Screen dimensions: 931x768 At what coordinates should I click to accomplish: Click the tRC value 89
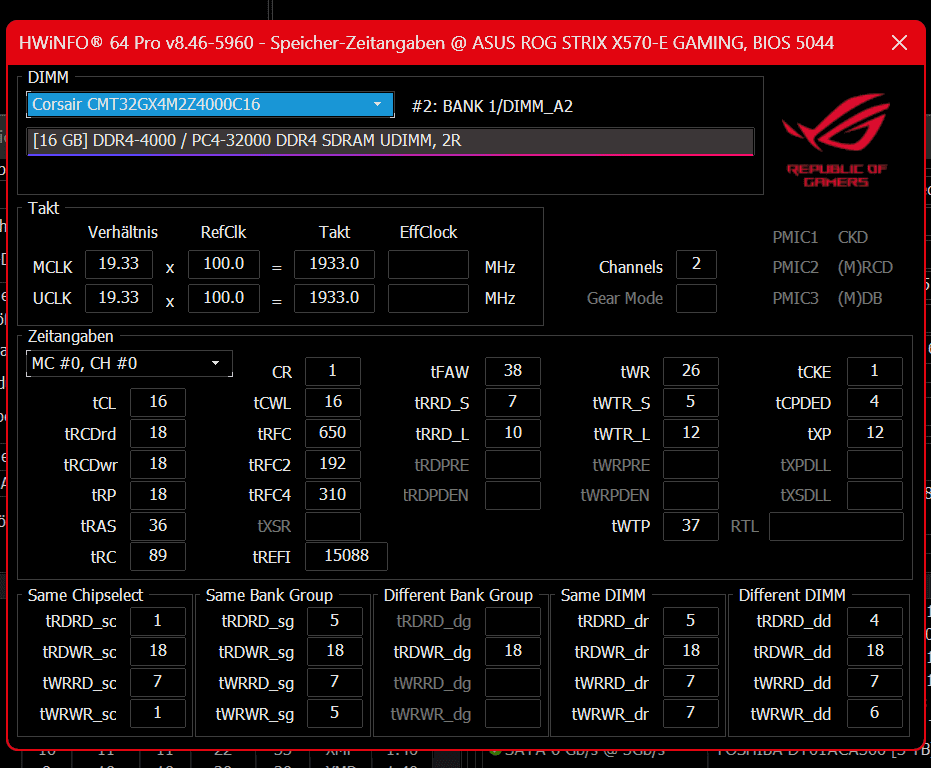coord(158,556)
